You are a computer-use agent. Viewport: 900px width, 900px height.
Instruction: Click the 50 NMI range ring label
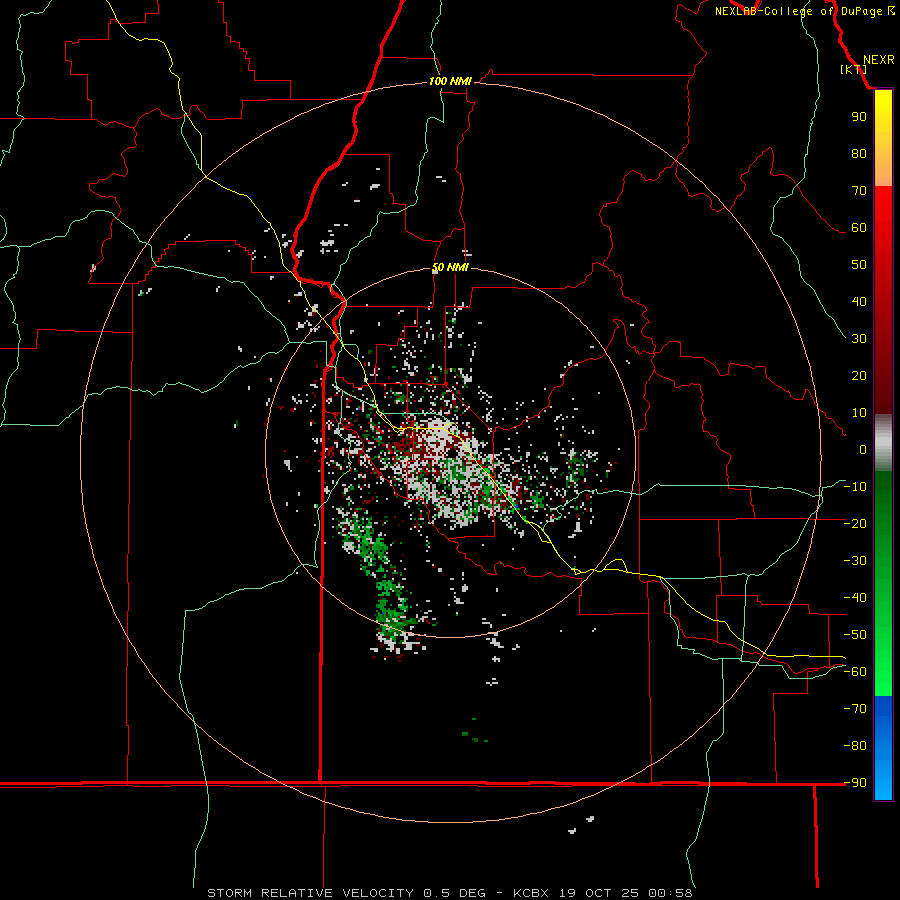[x=450, y=267]
